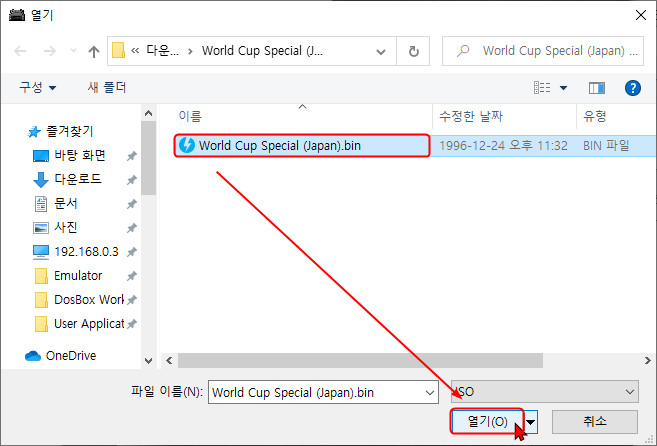Sort by 유형 column header

coord(595,116)
